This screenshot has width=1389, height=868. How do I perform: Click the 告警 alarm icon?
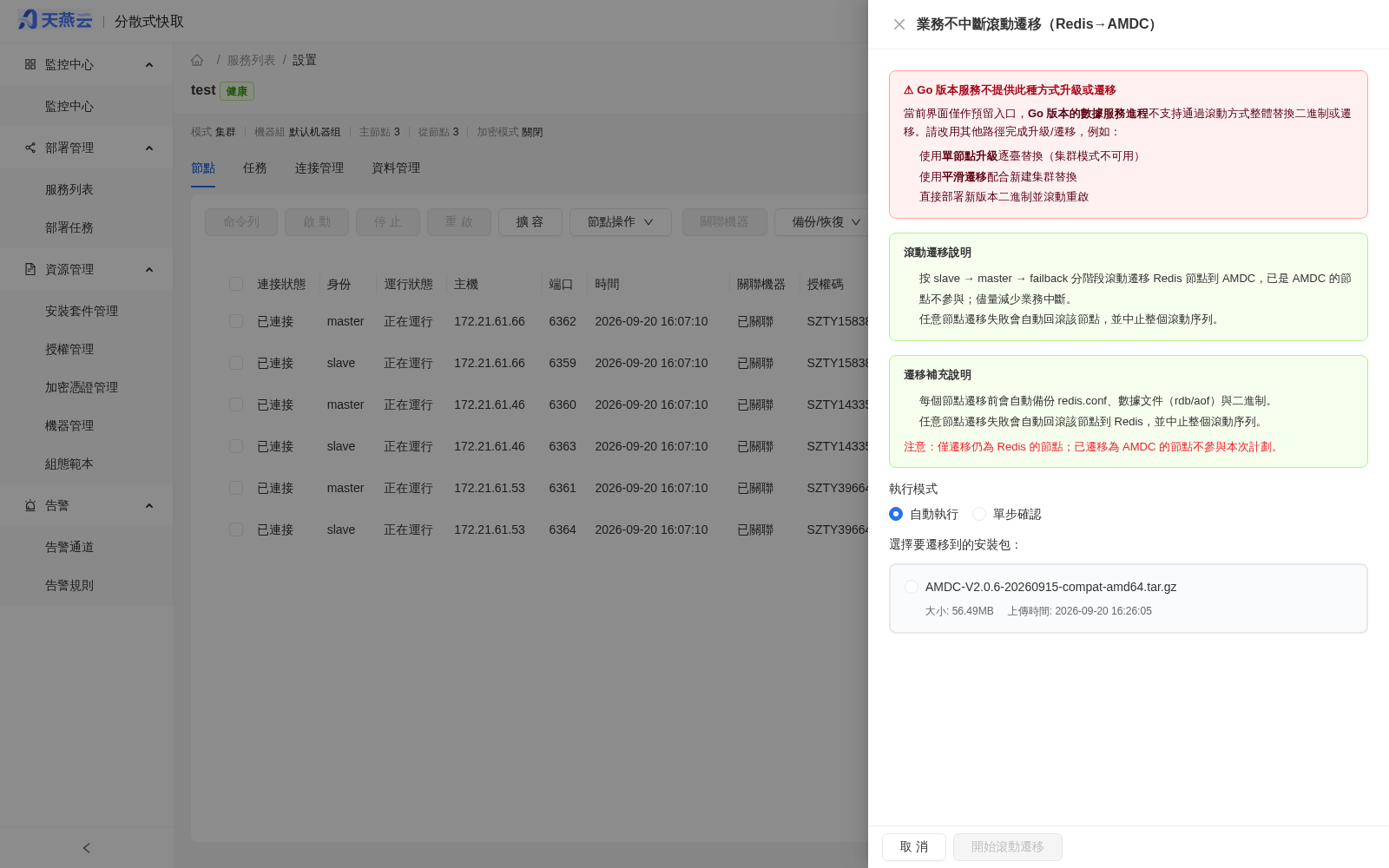tap(30, 505)
